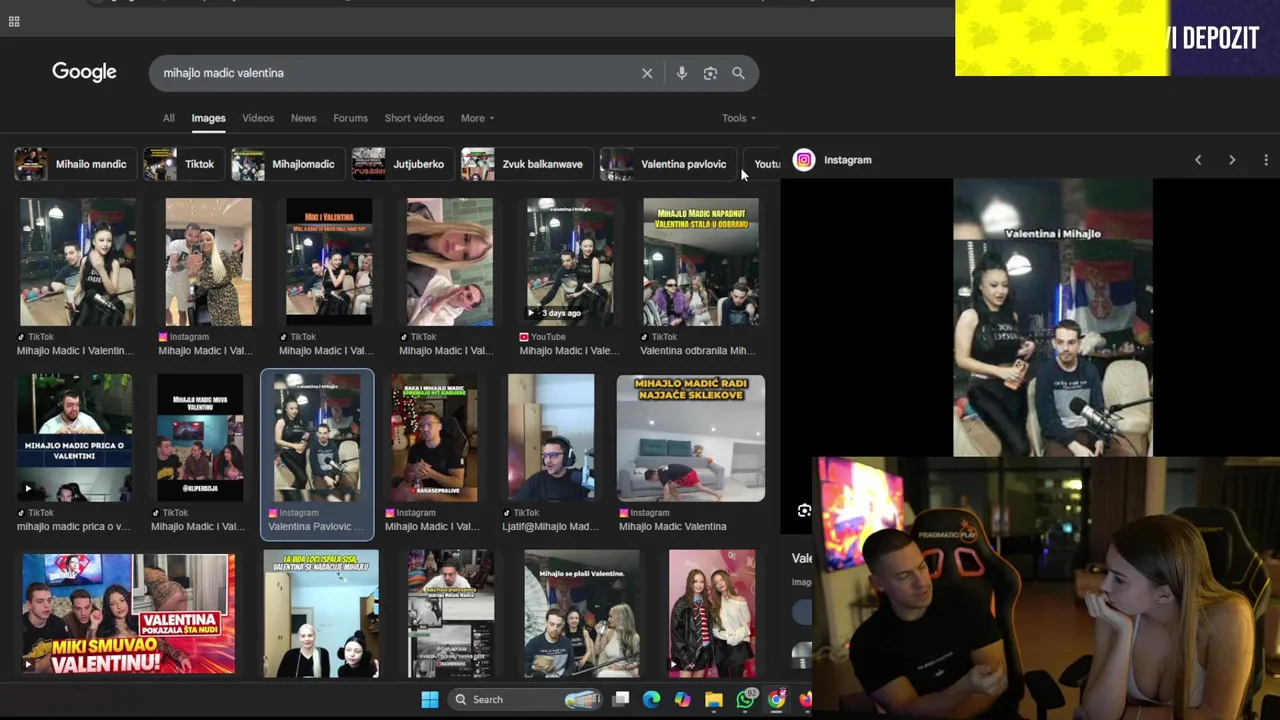1280x720 pixels.
Task: Expand the More search categories dropdown
Action: click(477, 118)
